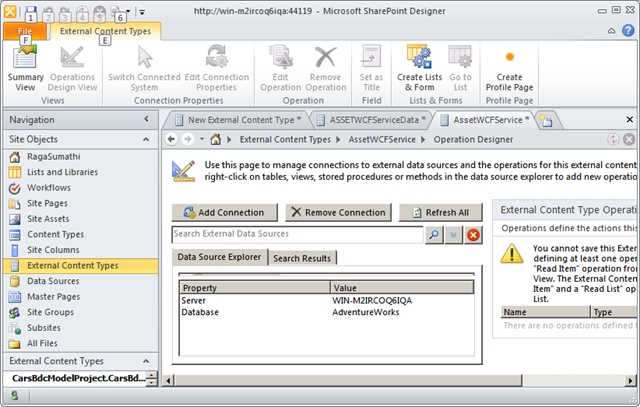Collapse the Navigation pane
Screen dimensions: 640x407
pyautogui.click(x=146, y=119)
